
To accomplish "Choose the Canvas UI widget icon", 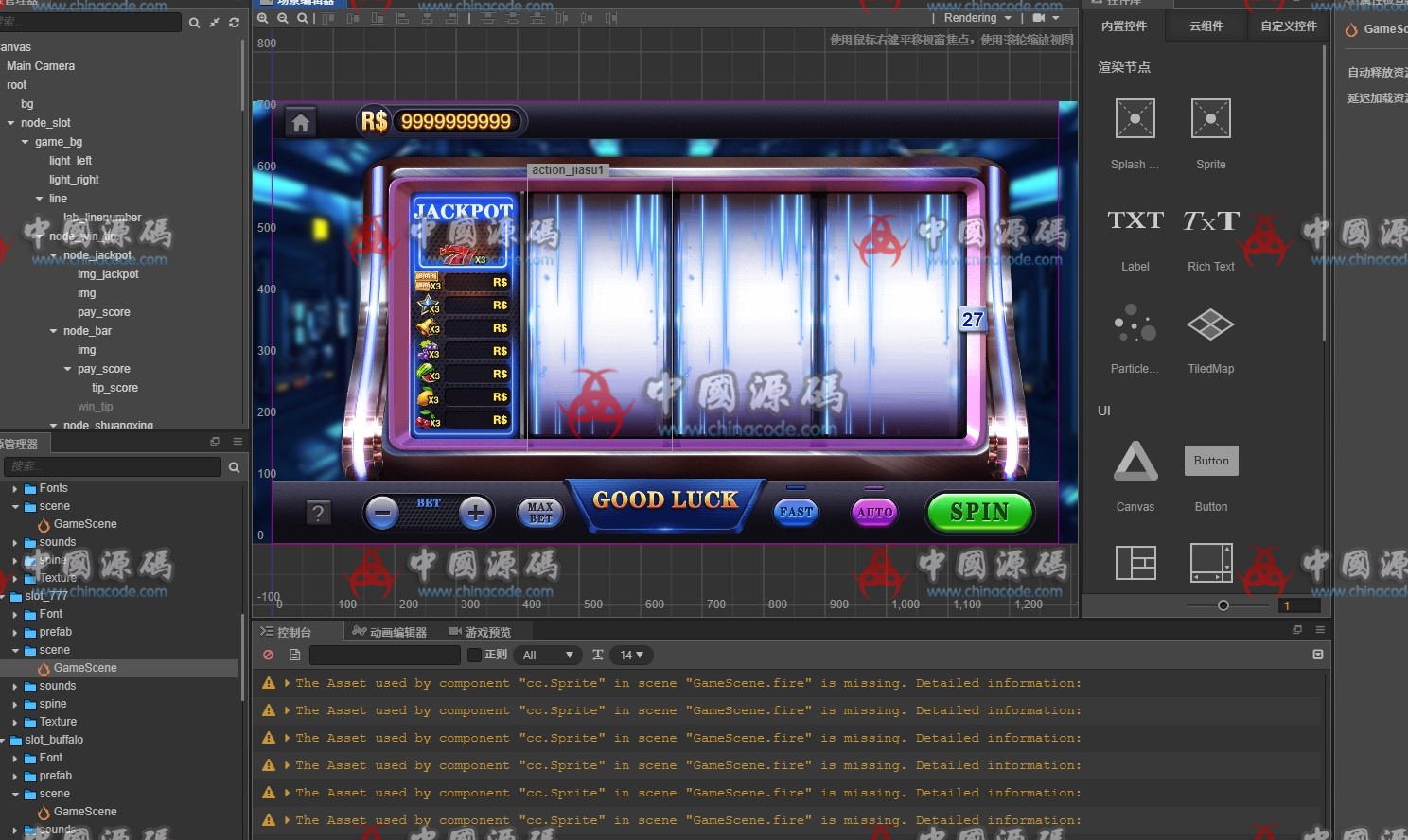I will pyautogui.click(x=1135, y=463).
